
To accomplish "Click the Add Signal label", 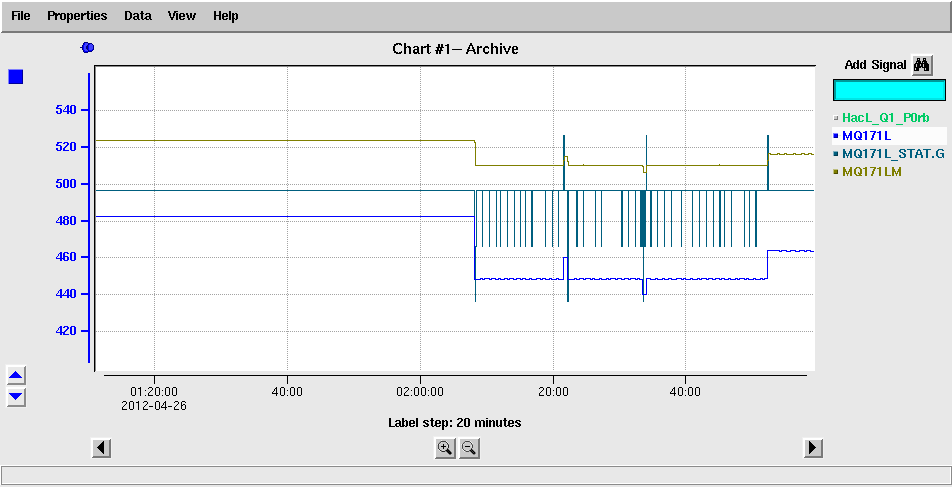I will tap(875, 65).
